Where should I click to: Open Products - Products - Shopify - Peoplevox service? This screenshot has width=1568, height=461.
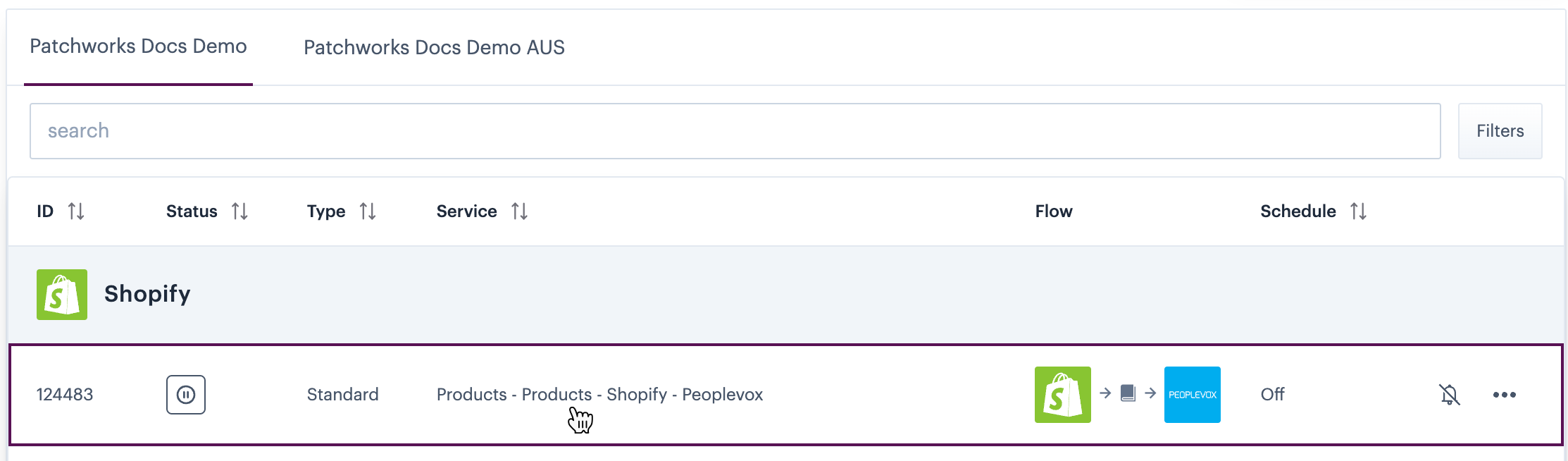[x=599, y=395]
